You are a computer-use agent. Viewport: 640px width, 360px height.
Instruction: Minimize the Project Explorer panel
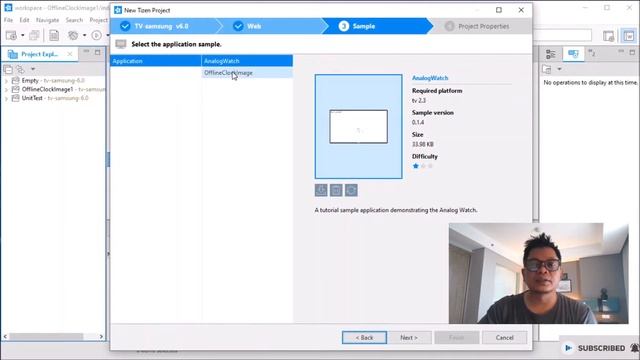(86, 52)
